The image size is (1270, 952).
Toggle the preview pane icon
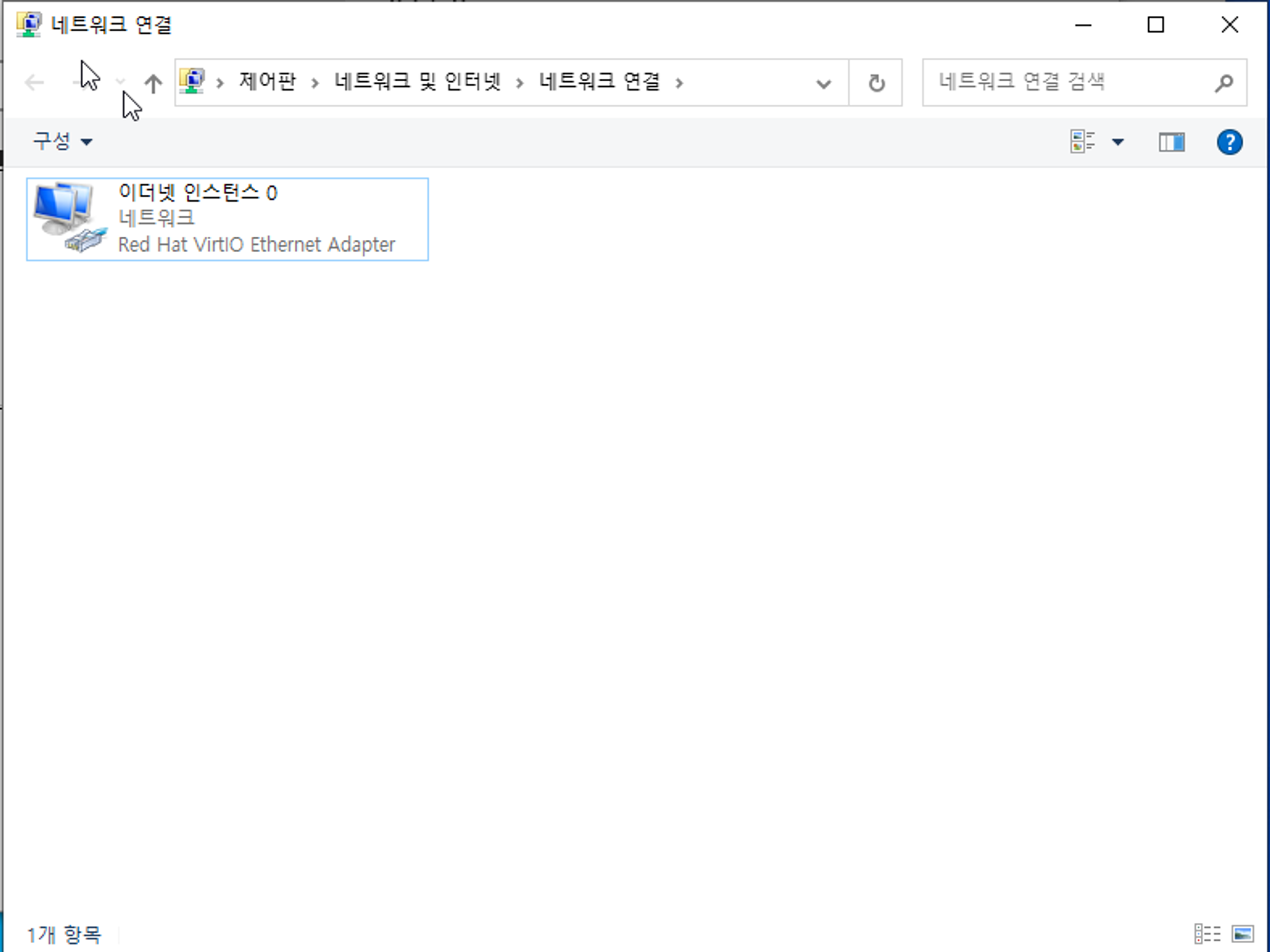click(x=1171, y=142)
